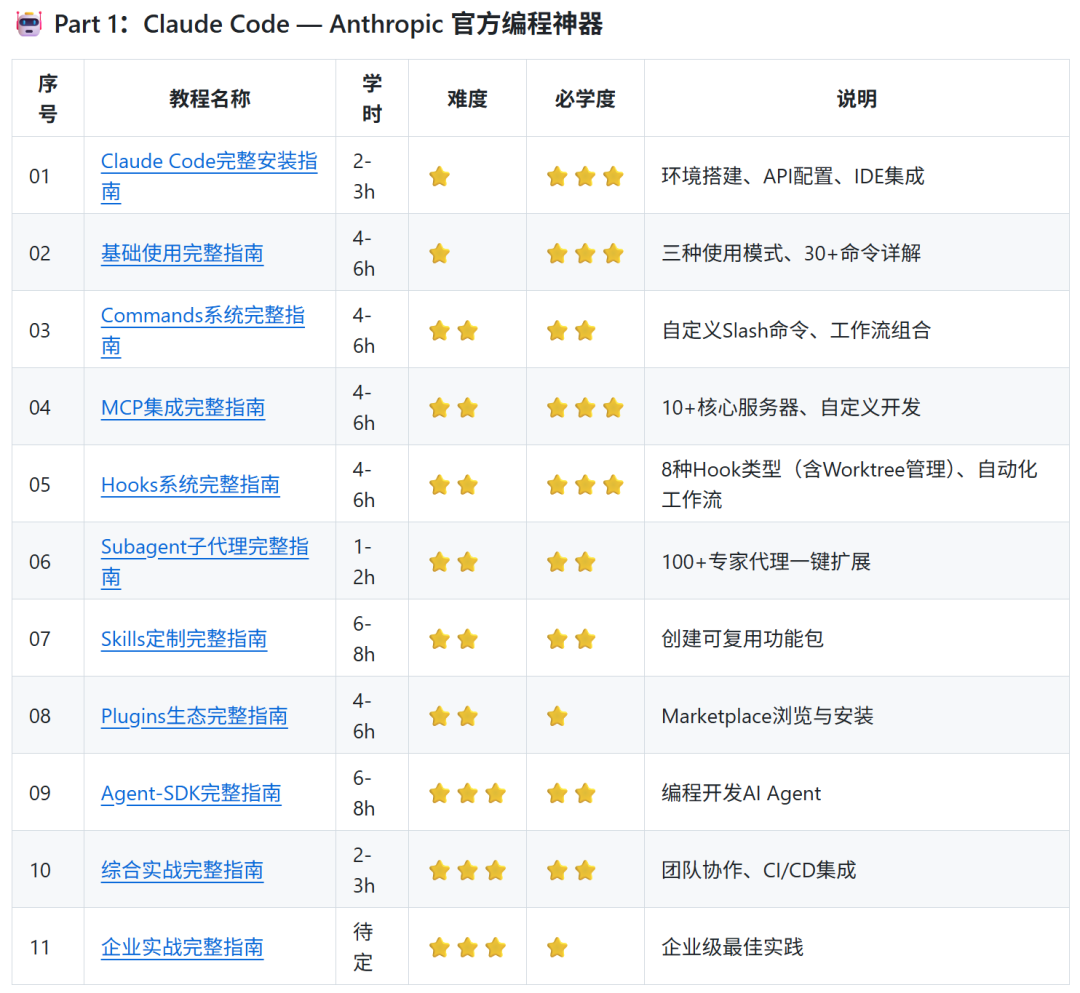The image size is (1080, 993).
Task: Select the description 团队协作、CI/CD集成
Action: click(x=758, y=870)
